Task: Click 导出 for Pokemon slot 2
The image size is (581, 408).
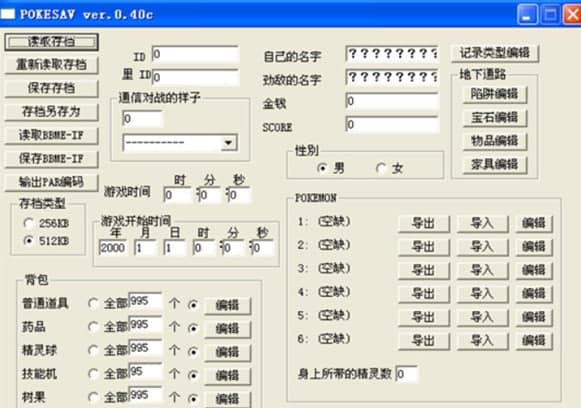Action: pos(424,247)
